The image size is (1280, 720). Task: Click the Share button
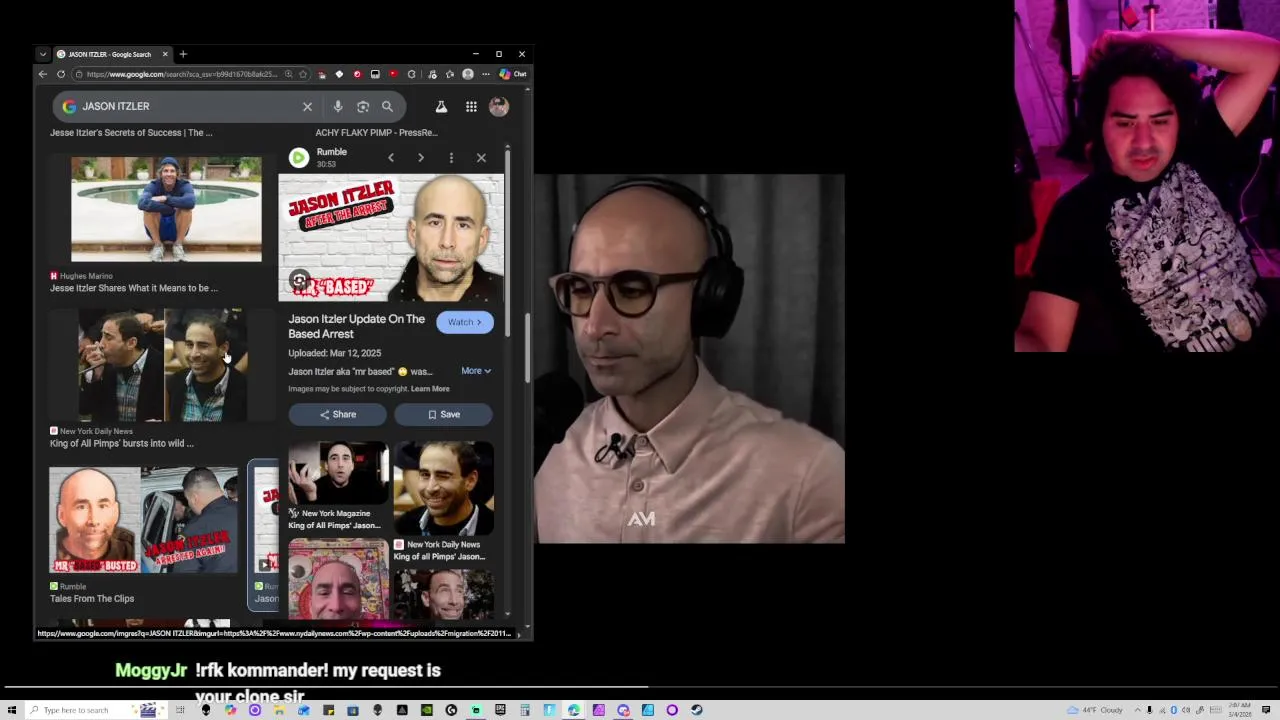point(338,414)
